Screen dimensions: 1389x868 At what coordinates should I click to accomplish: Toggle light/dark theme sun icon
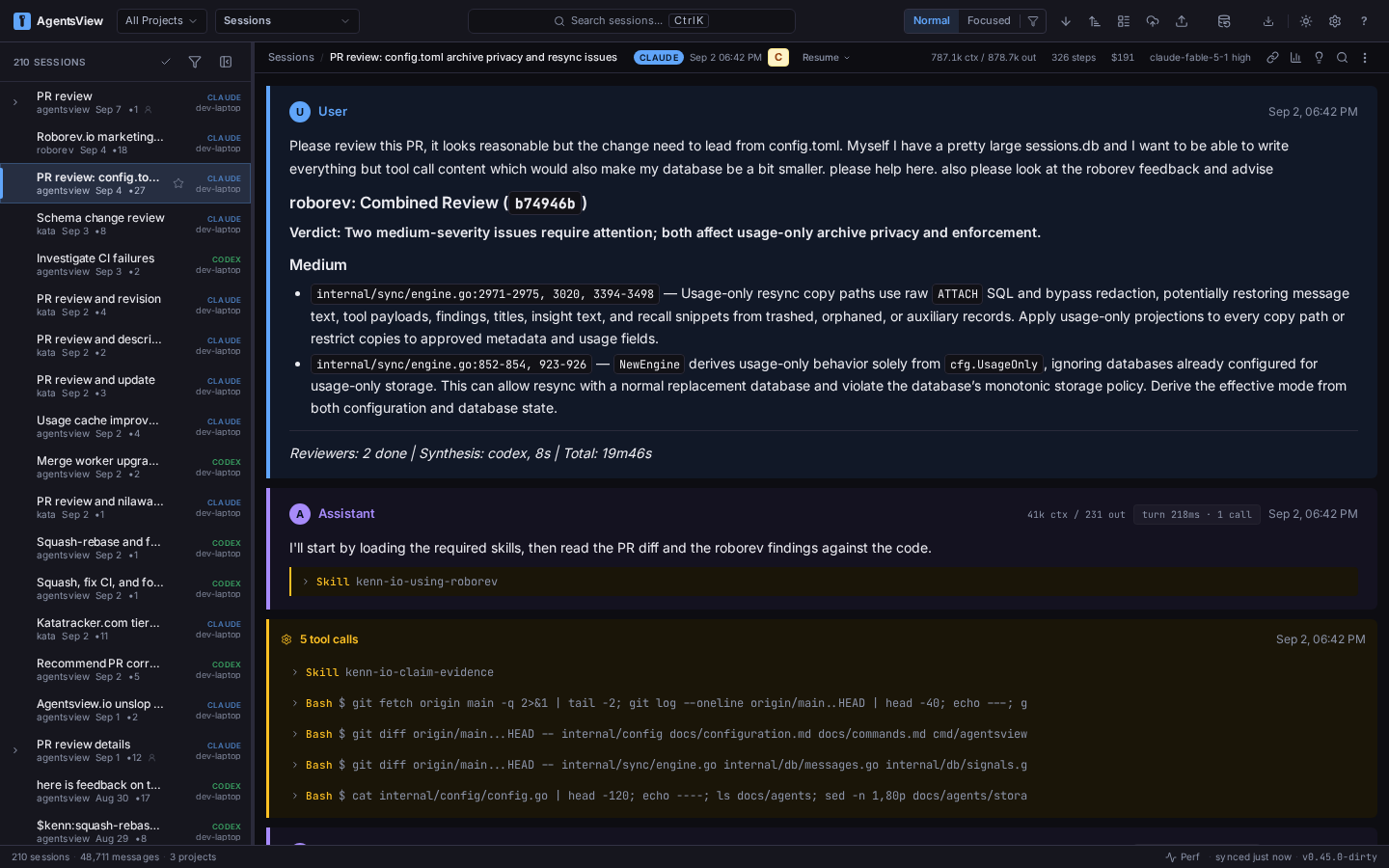pos(1306,20)
